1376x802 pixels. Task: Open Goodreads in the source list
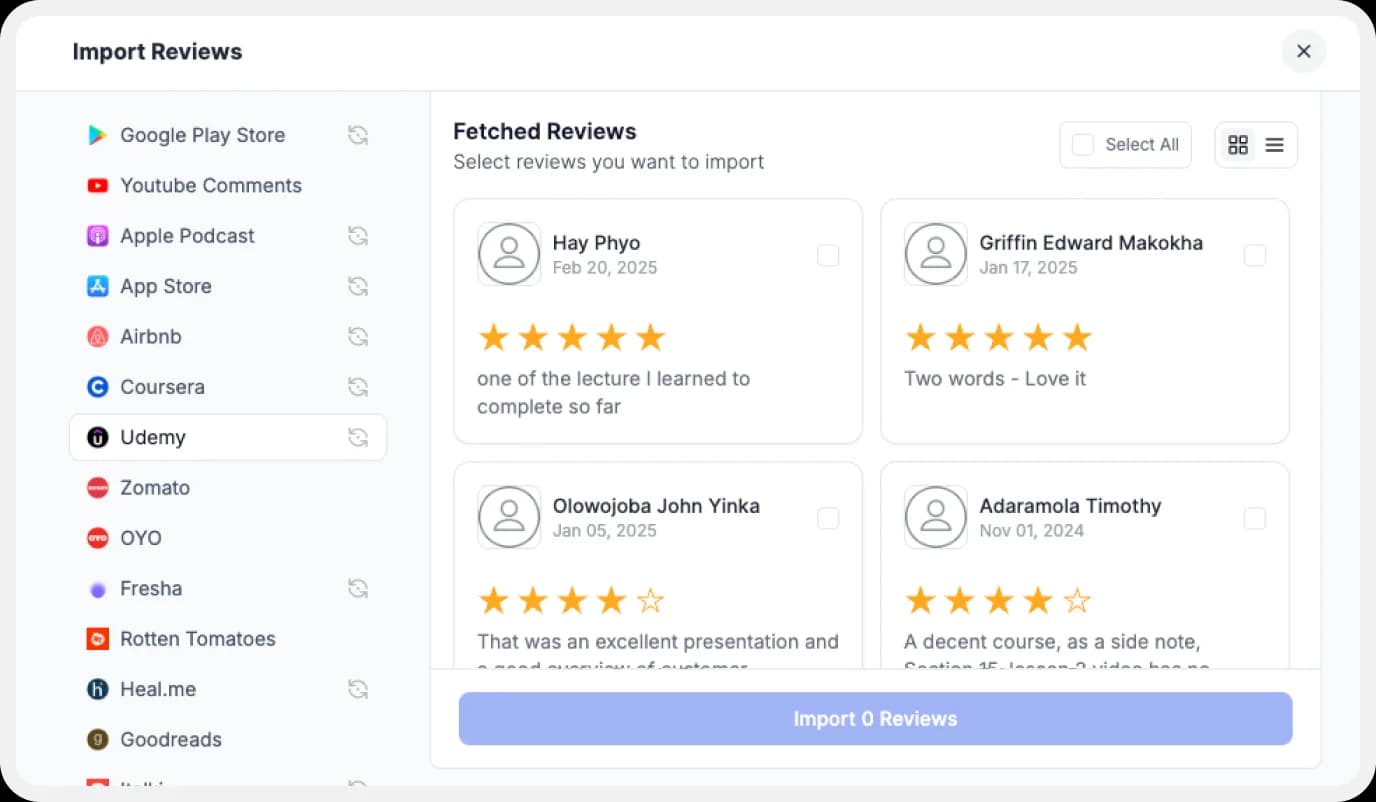point(171,740)
